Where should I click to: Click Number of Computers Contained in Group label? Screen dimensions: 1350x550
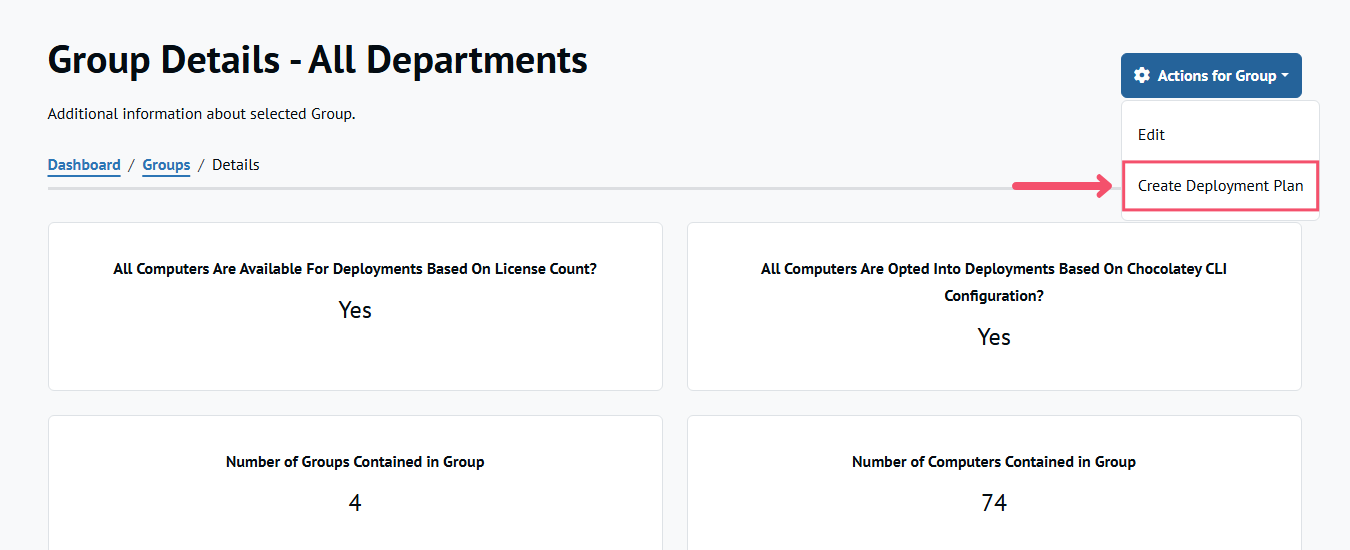pyautogui.click(x=994, y=462)
